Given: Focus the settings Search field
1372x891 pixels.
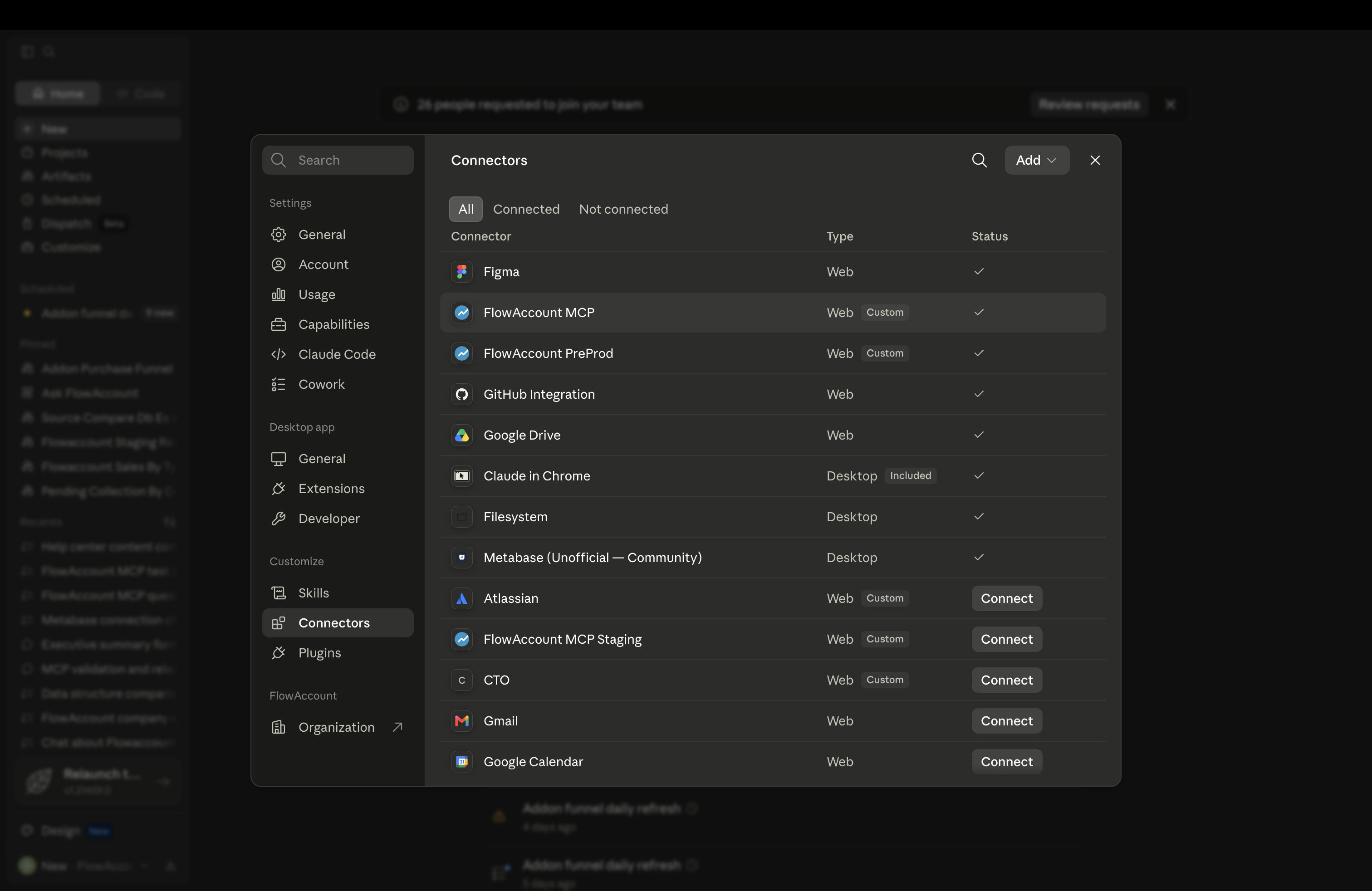Looking at the screenshot, I should click(x=338, y=160).
